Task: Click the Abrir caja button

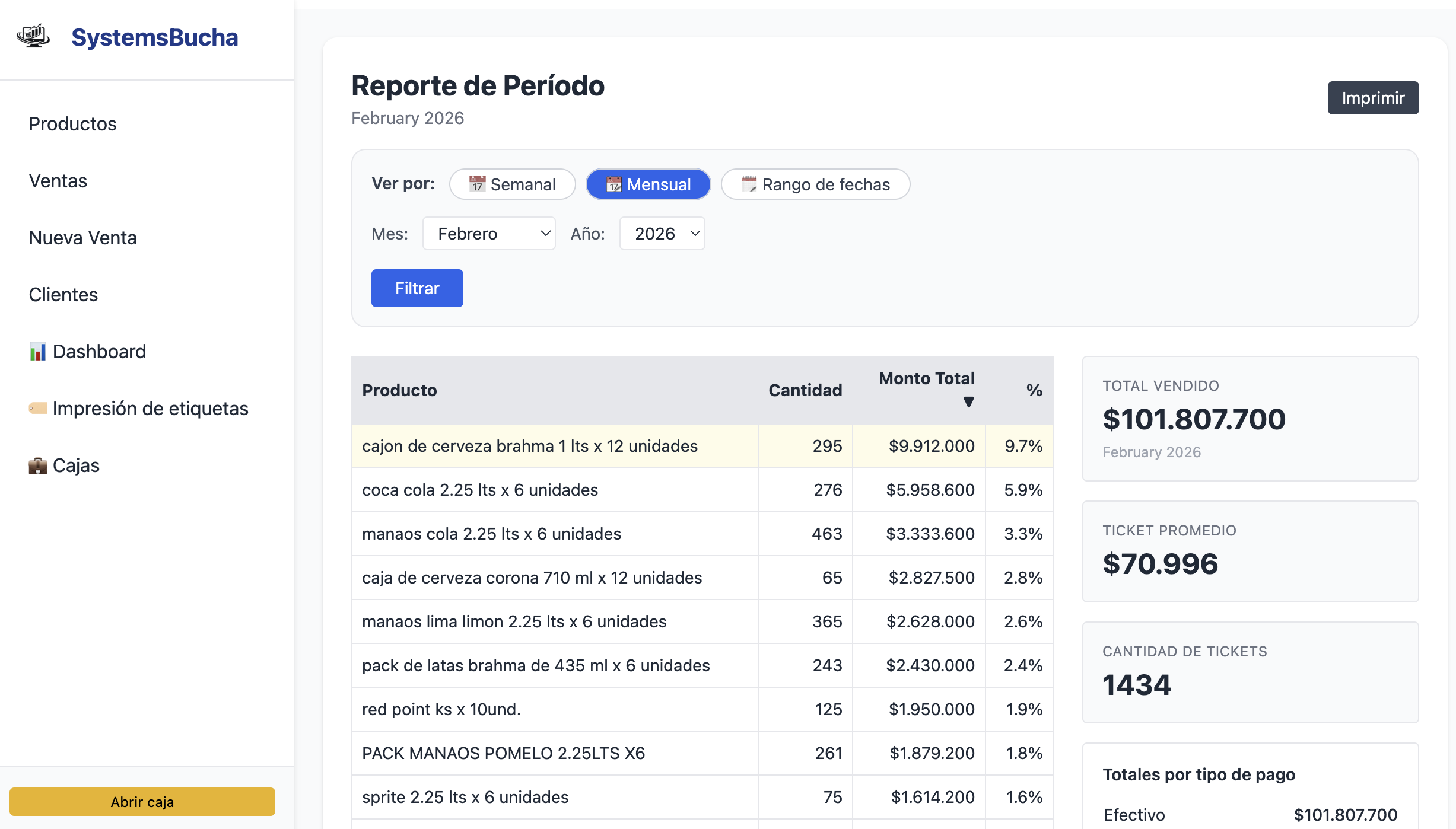Action: click(x=142, y=802)
